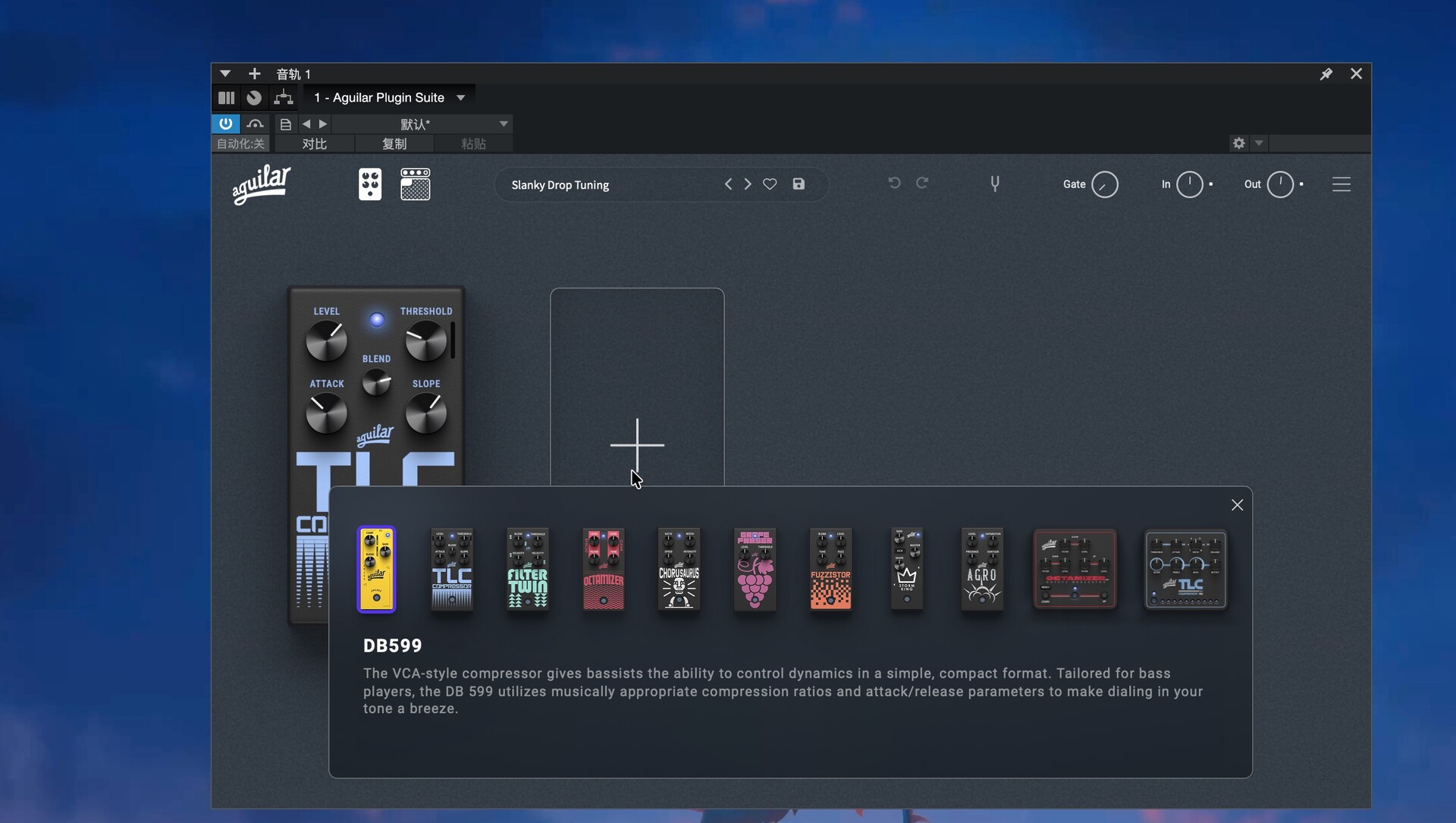Save preset with floppy disk icon
This screenshot has width=1456, height=823.
[799, 184]
